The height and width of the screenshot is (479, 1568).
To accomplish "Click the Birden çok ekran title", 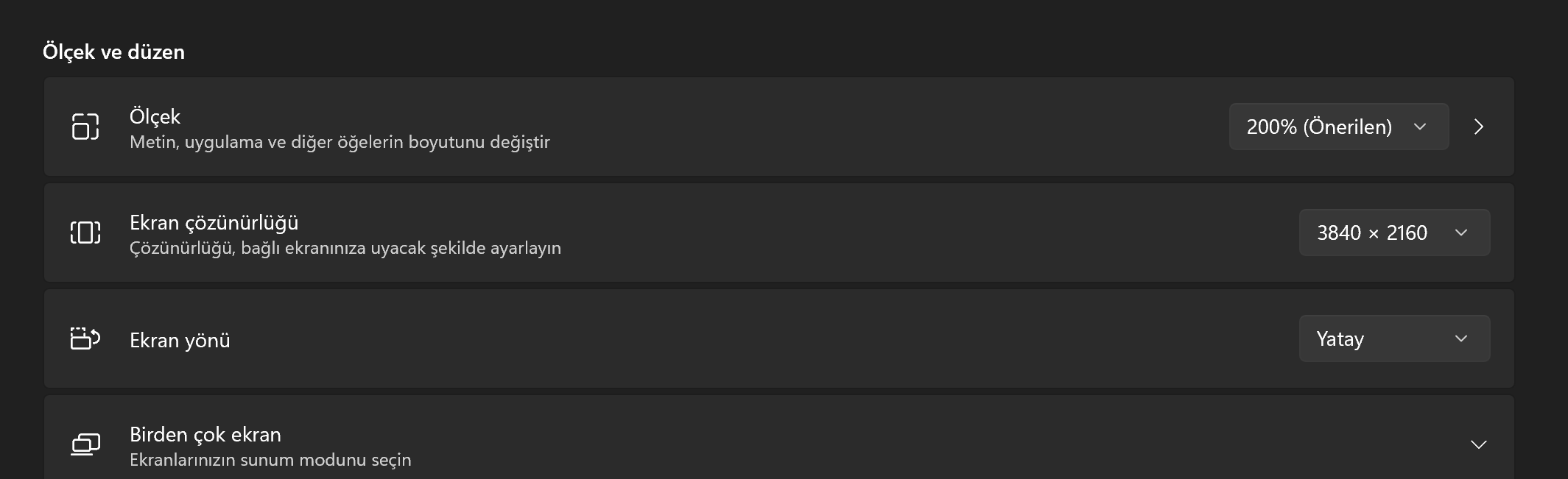I will pyautogui.click(x=205, y=434).
